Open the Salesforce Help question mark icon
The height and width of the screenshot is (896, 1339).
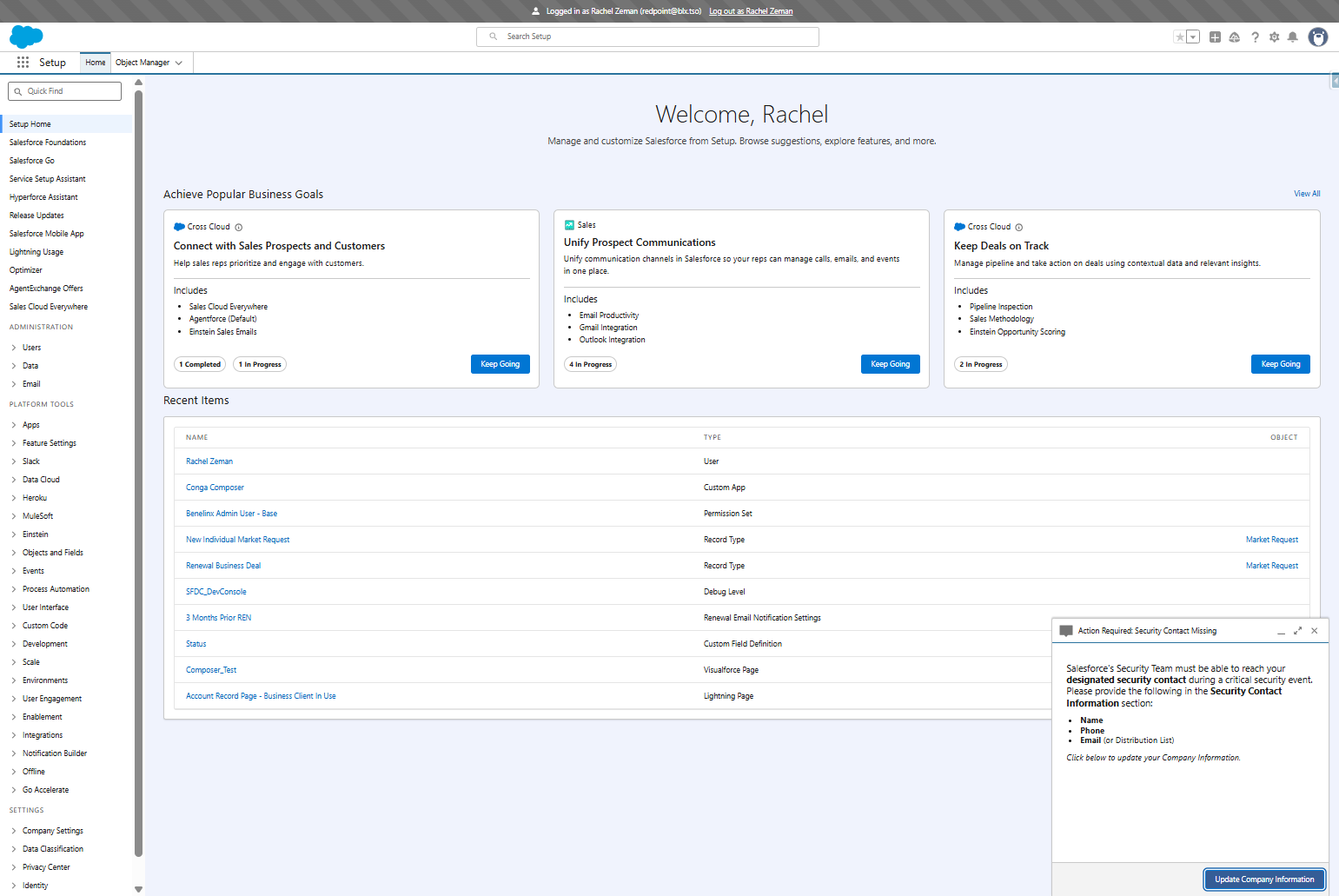tap(1255, 37)
